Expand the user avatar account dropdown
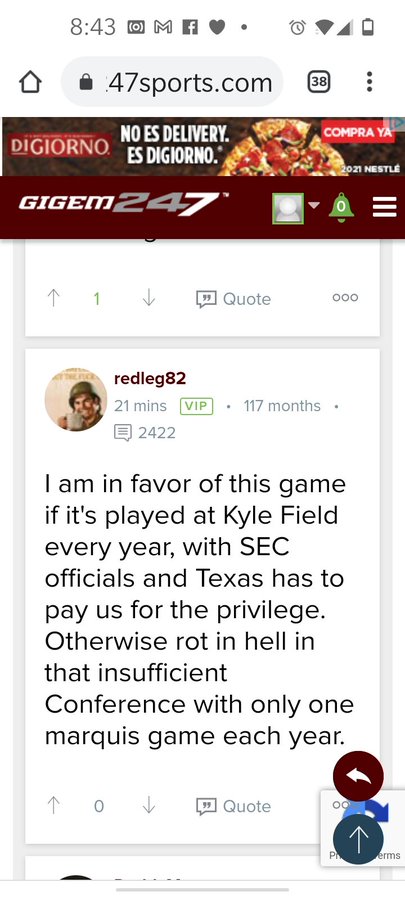 (296, 208)
